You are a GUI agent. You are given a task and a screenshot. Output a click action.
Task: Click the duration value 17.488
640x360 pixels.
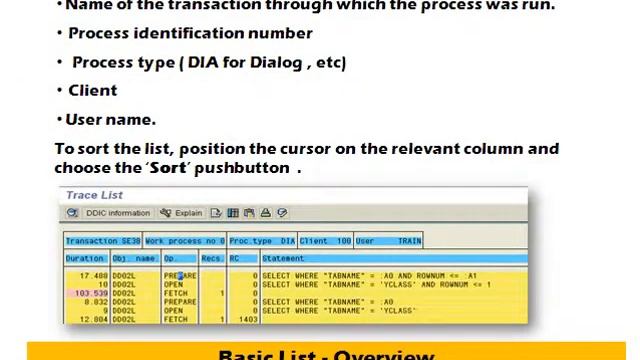tap(93, 276)
